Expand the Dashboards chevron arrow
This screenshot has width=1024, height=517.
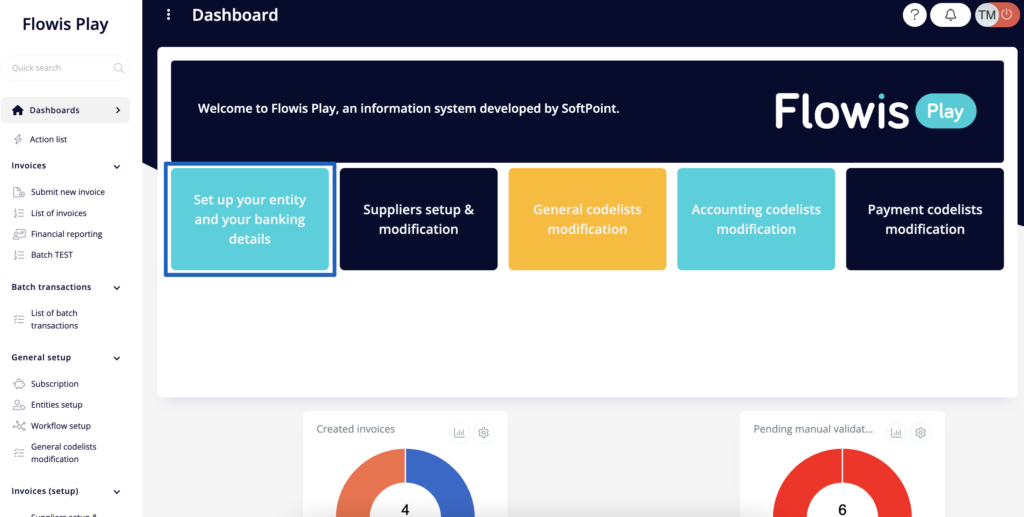click(x=118, y=110)
